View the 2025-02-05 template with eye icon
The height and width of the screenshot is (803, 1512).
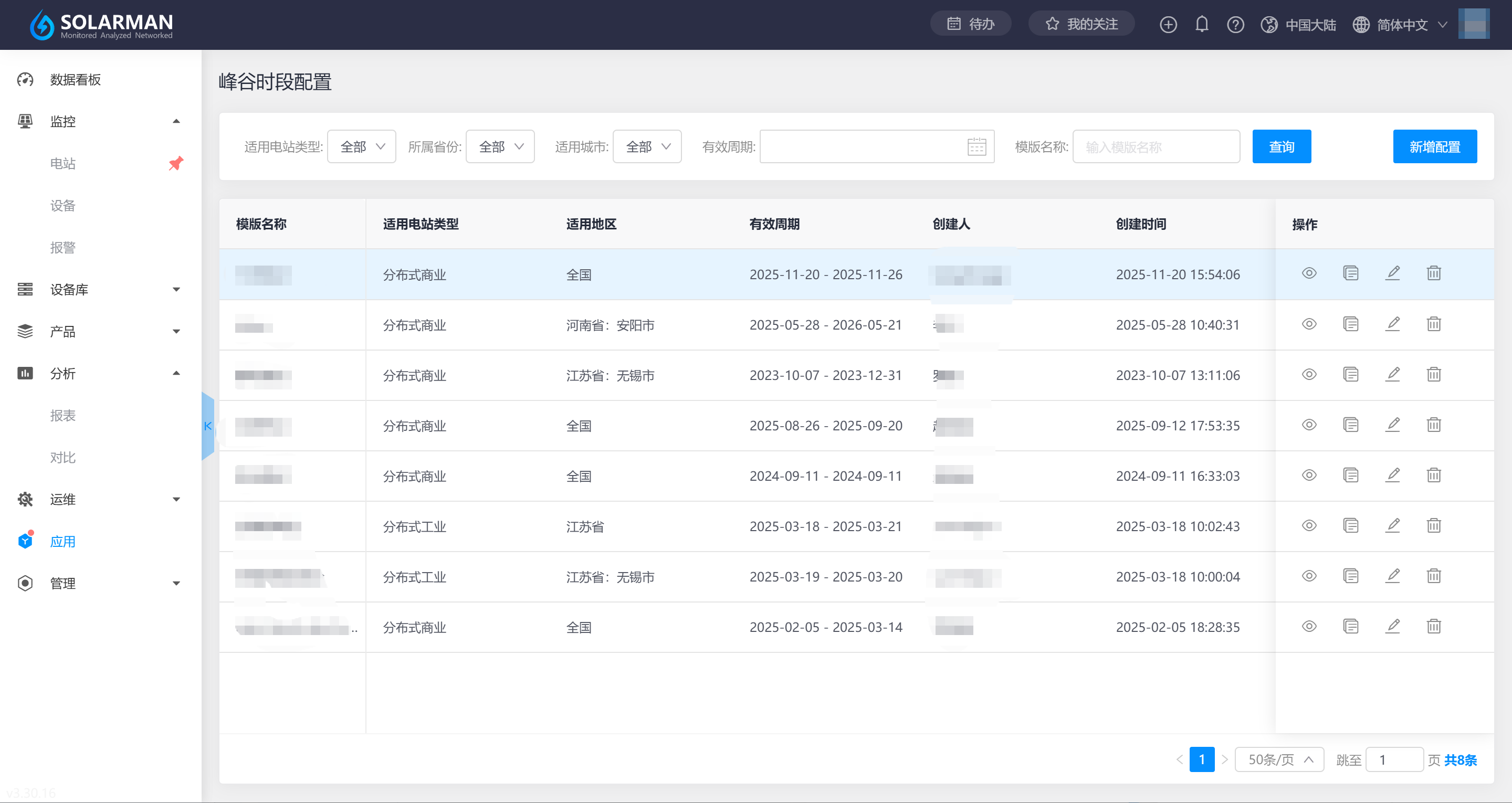1309,627
